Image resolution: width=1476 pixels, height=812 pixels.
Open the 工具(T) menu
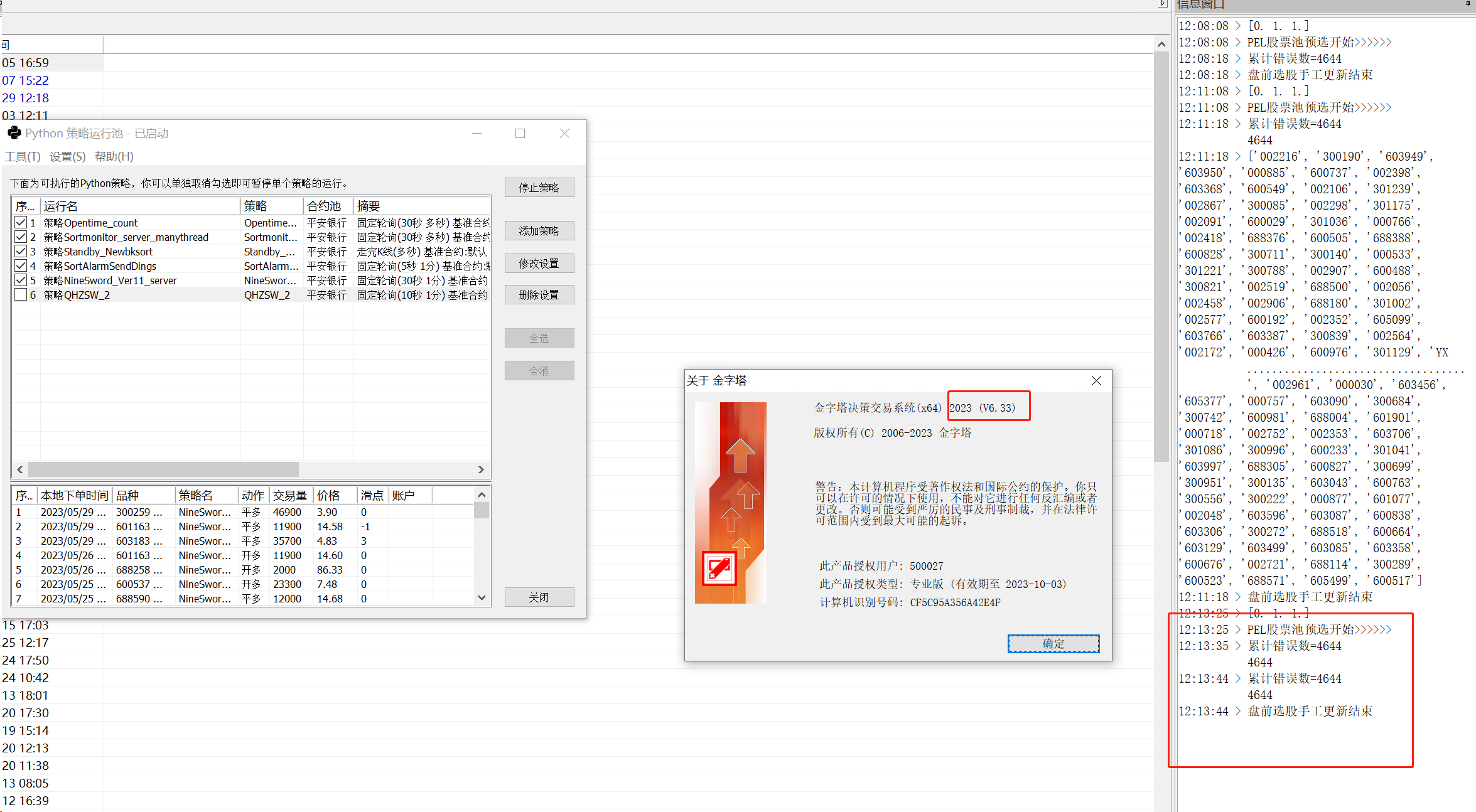[23, 157]
